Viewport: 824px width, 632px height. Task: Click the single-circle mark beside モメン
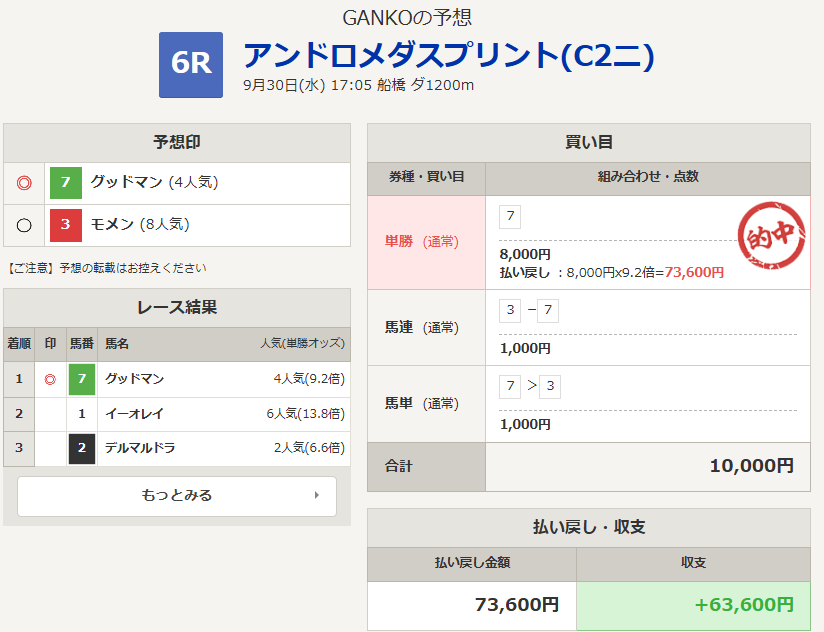pos(24,225)
